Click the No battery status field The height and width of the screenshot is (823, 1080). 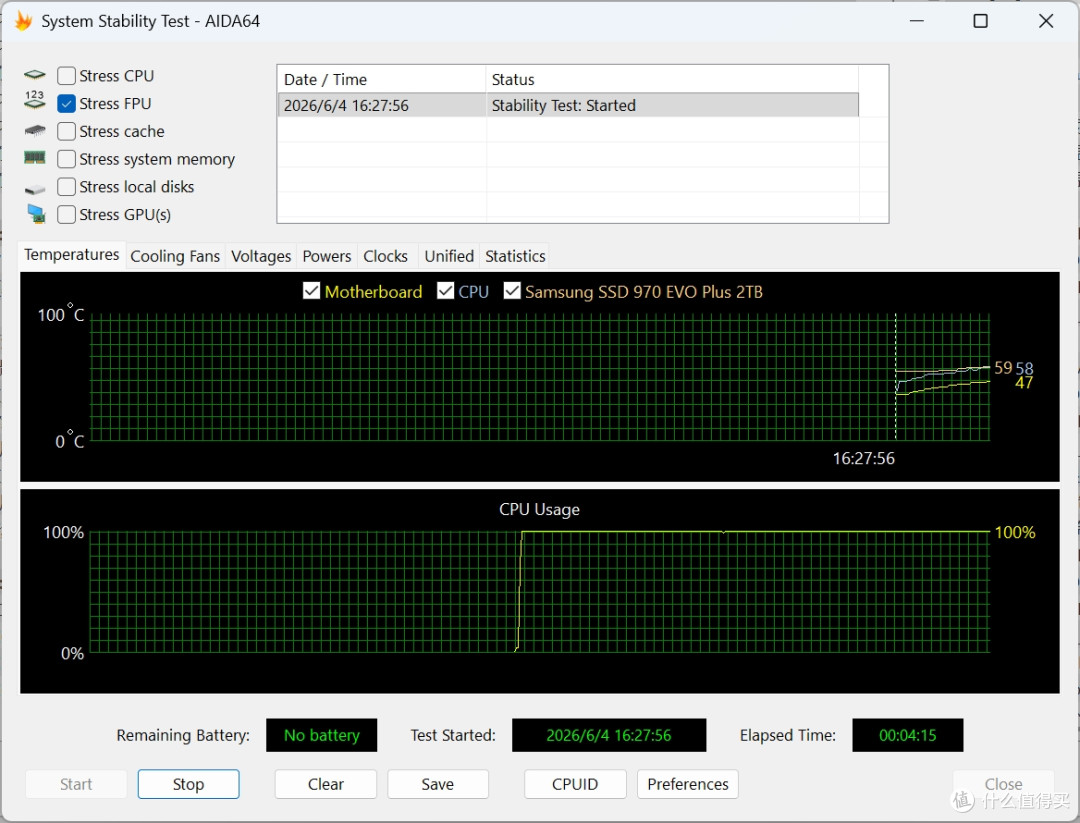tap(322, 736)
